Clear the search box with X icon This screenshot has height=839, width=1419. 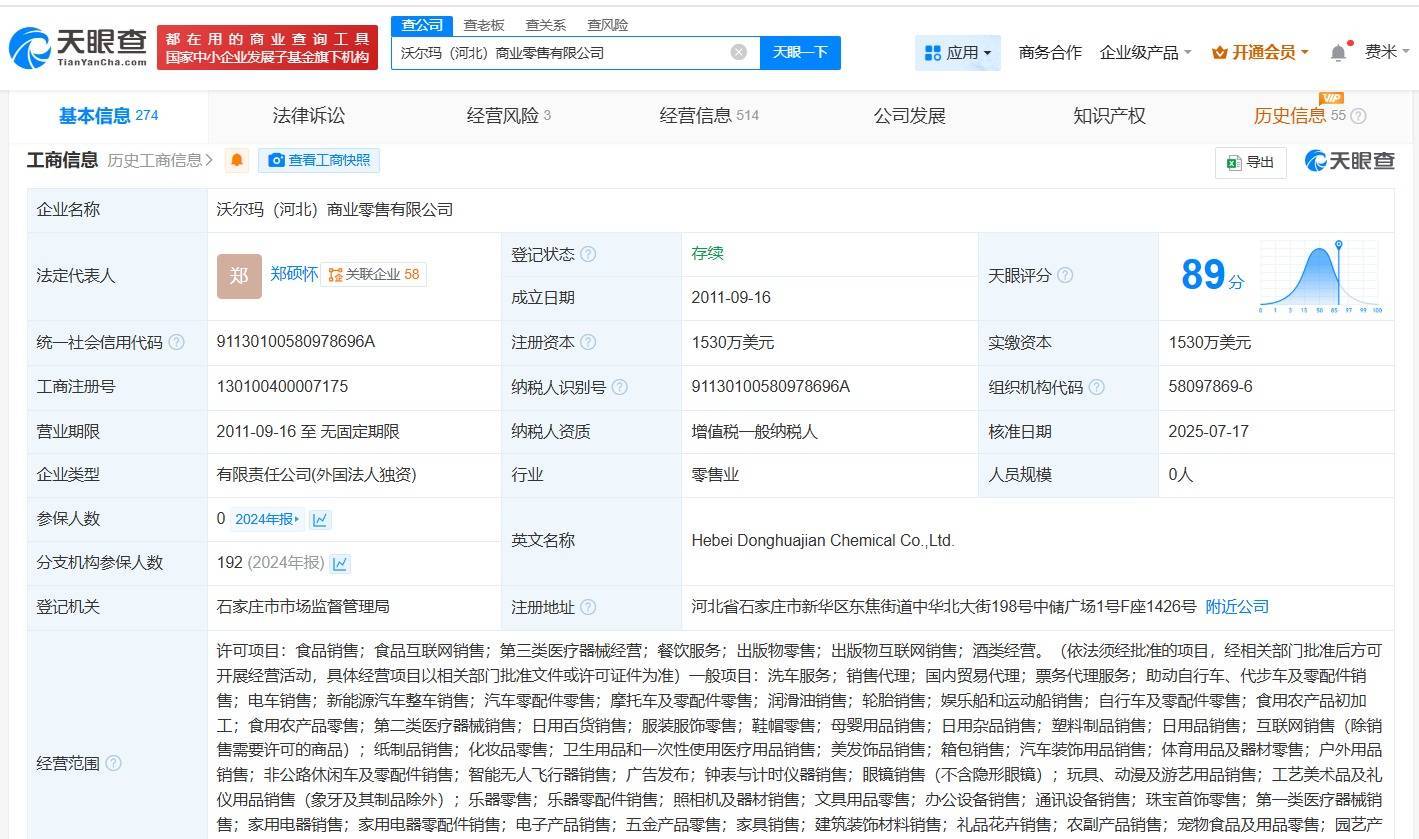(738, 52)
